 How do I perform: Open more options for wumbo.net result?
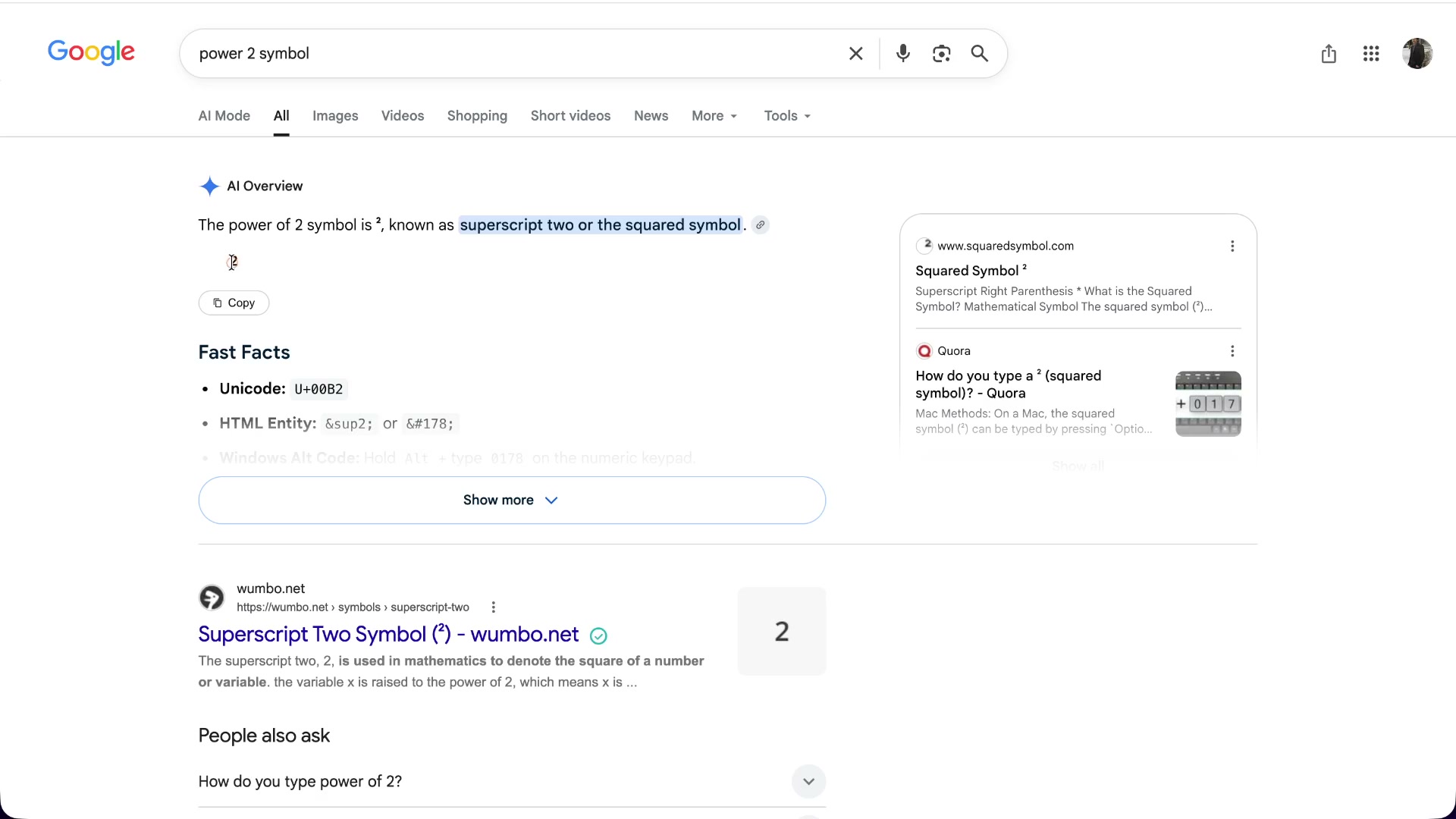pos(494,607)
